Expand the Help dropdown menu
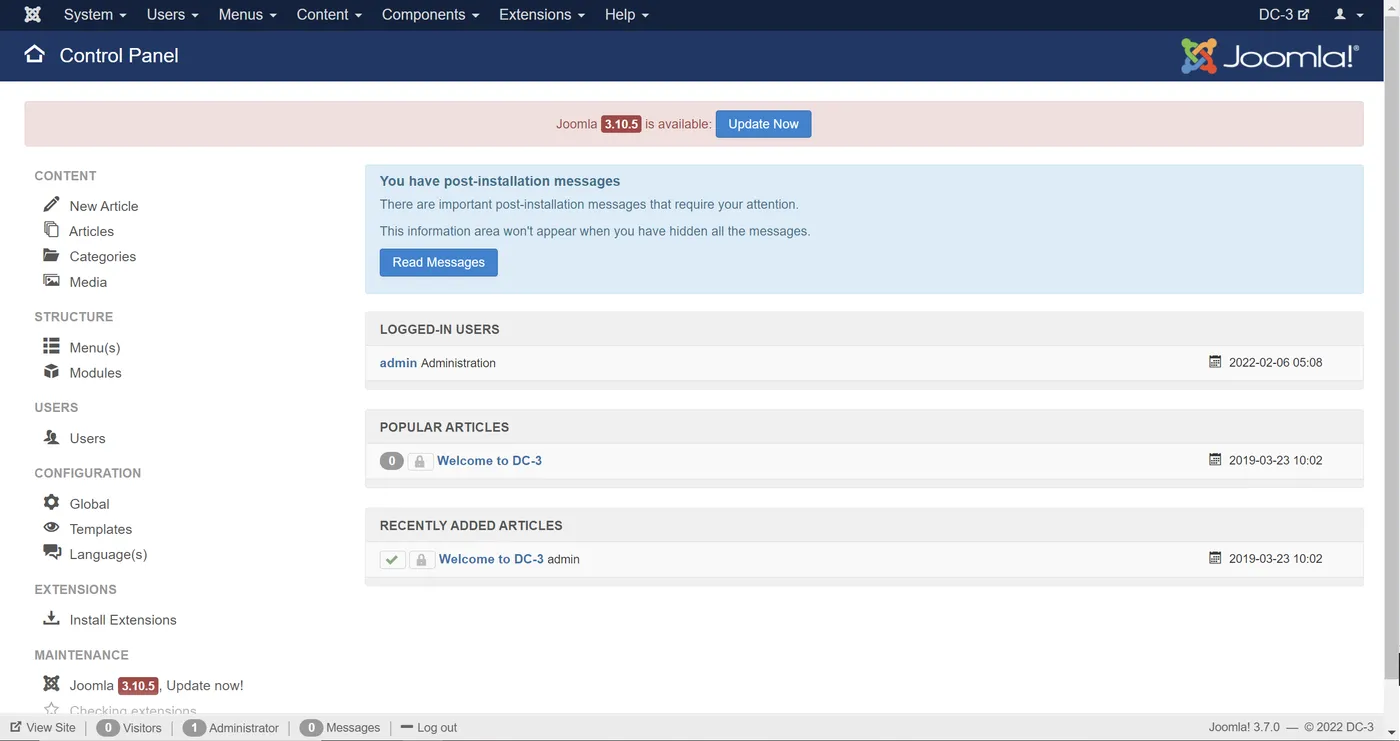The width and height of the screenshot is (1400, 741). (627, 14)
